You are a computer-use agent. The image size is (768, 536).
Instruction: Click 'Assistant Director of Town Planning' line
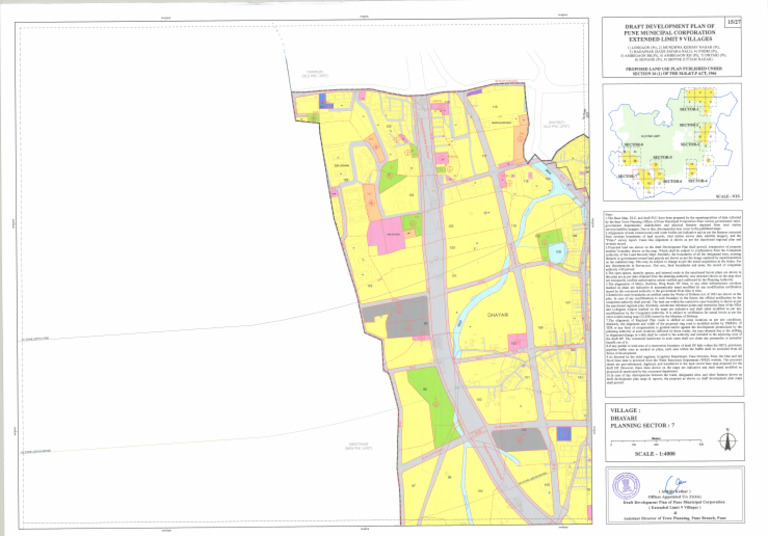tap(675, 518)
